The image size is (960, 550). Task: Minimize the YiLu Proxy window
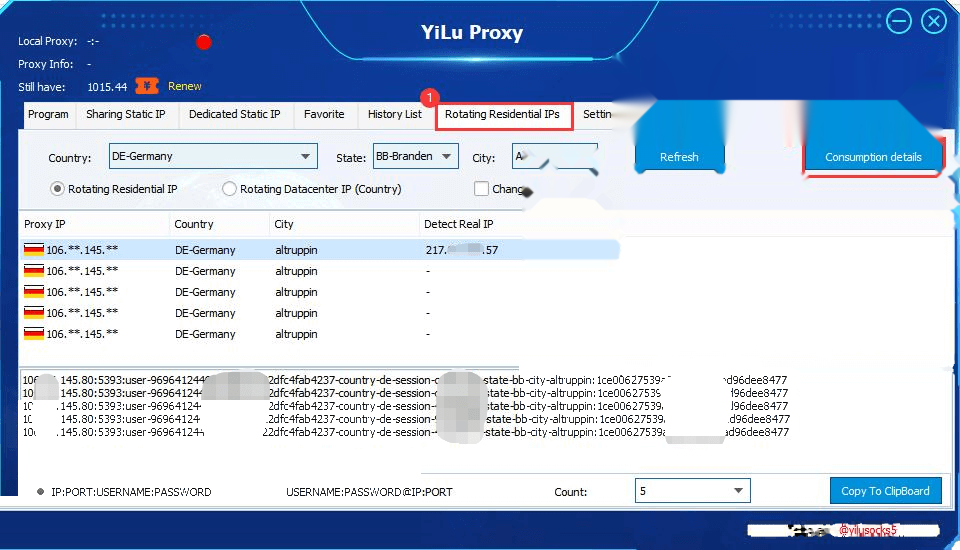[x=899, y=22]
